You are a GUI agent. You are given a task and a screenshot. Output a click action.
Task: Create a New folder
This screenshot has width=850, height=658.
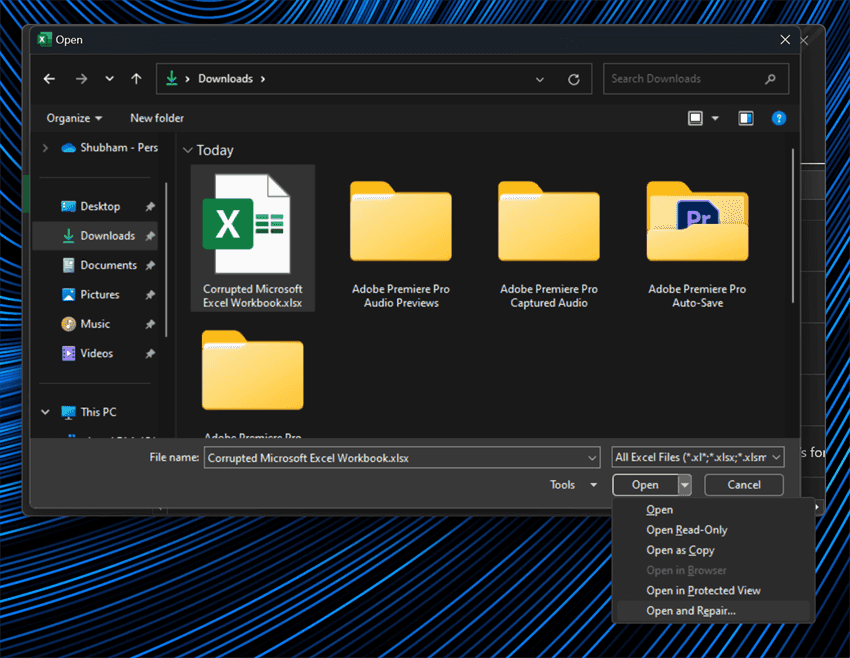tap(157, 118)
